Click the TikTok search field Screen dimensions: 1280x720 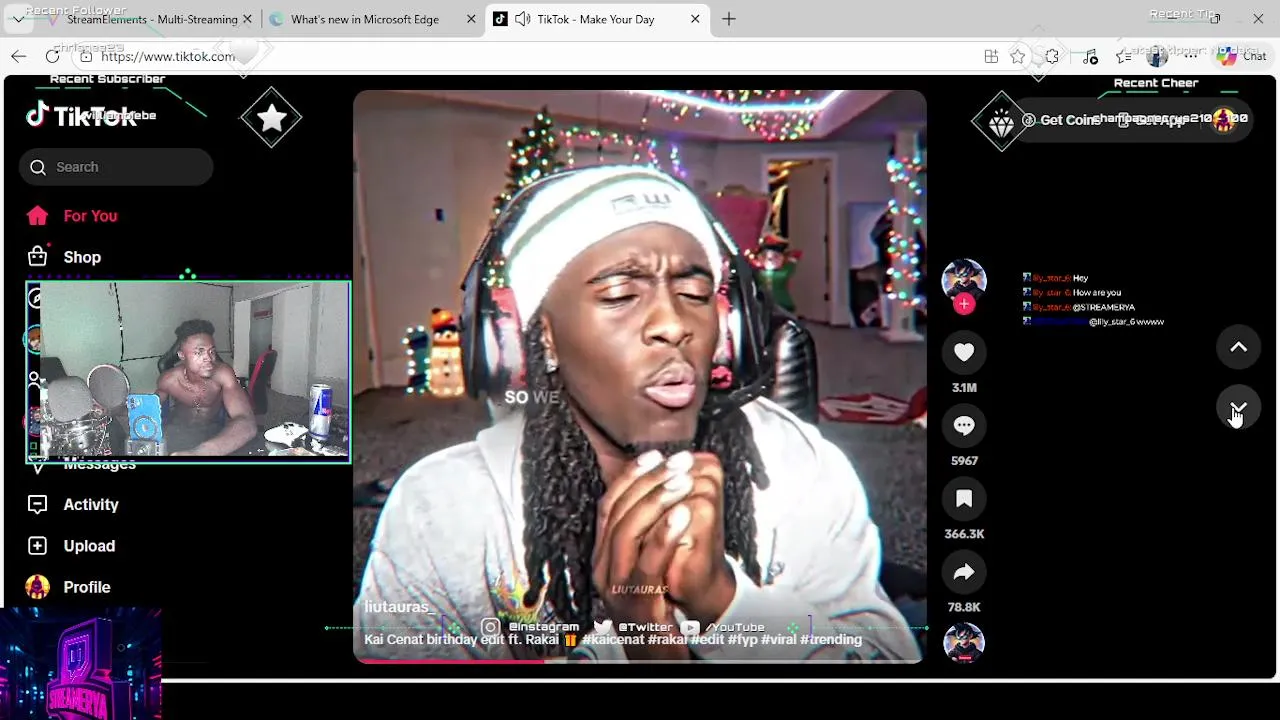point(116,167)
